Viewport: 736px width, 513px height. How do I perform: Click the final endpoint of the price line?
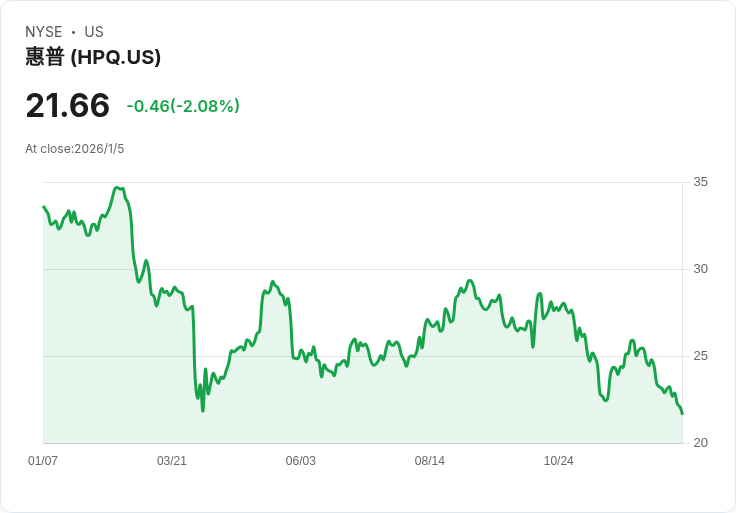682,413
